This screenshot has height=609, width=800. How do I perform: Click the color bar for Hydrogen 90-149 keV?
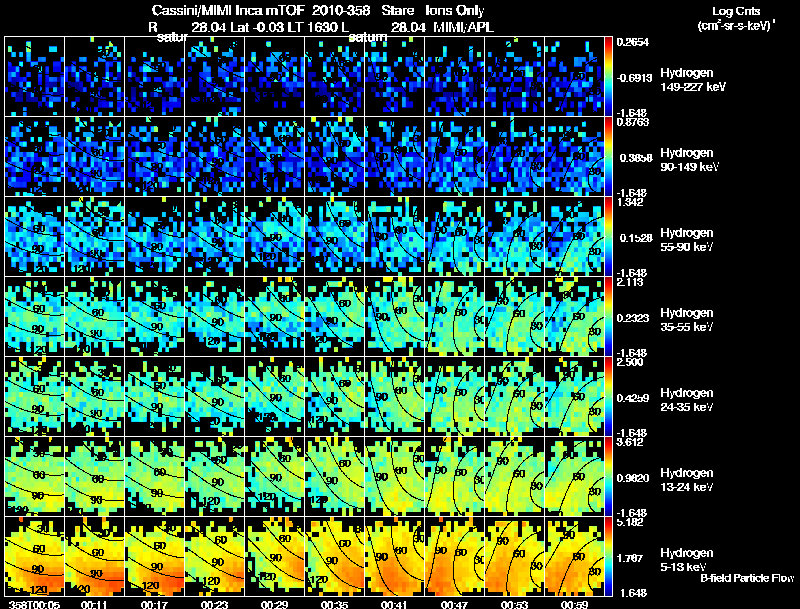(x=608, y=156)
